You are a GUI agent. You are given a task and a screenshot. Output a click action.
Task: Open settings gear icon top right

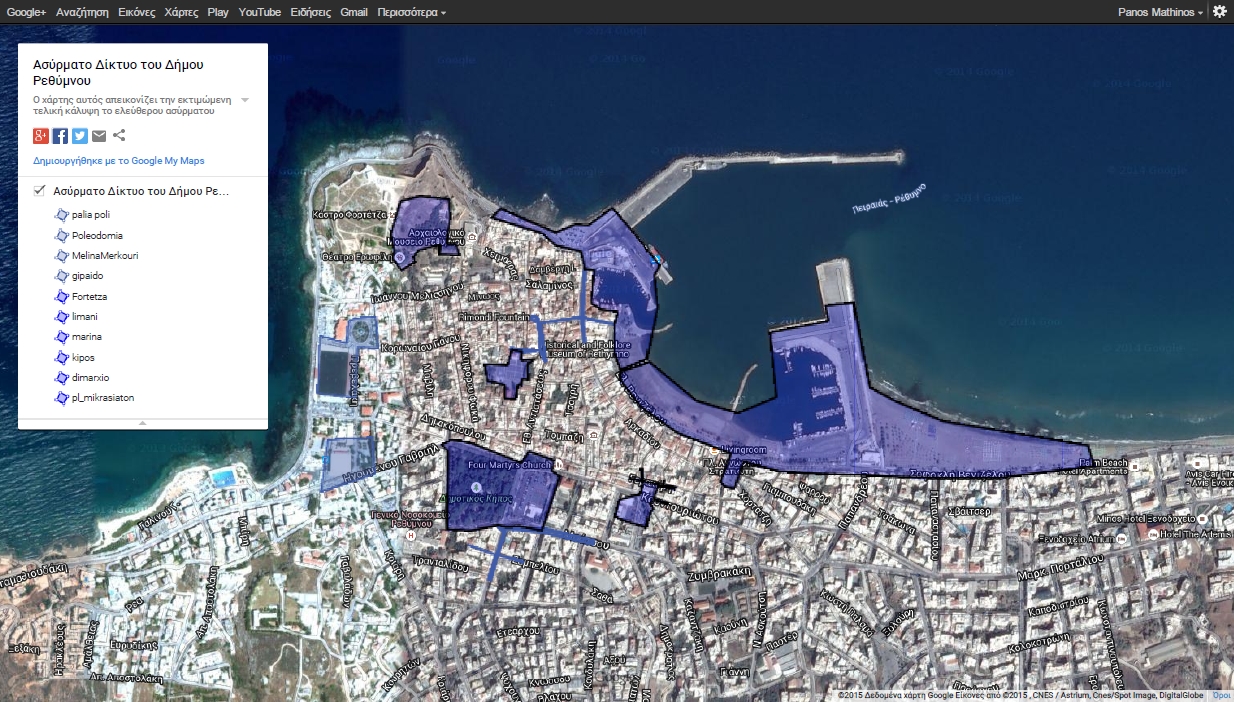point(1219,12)
